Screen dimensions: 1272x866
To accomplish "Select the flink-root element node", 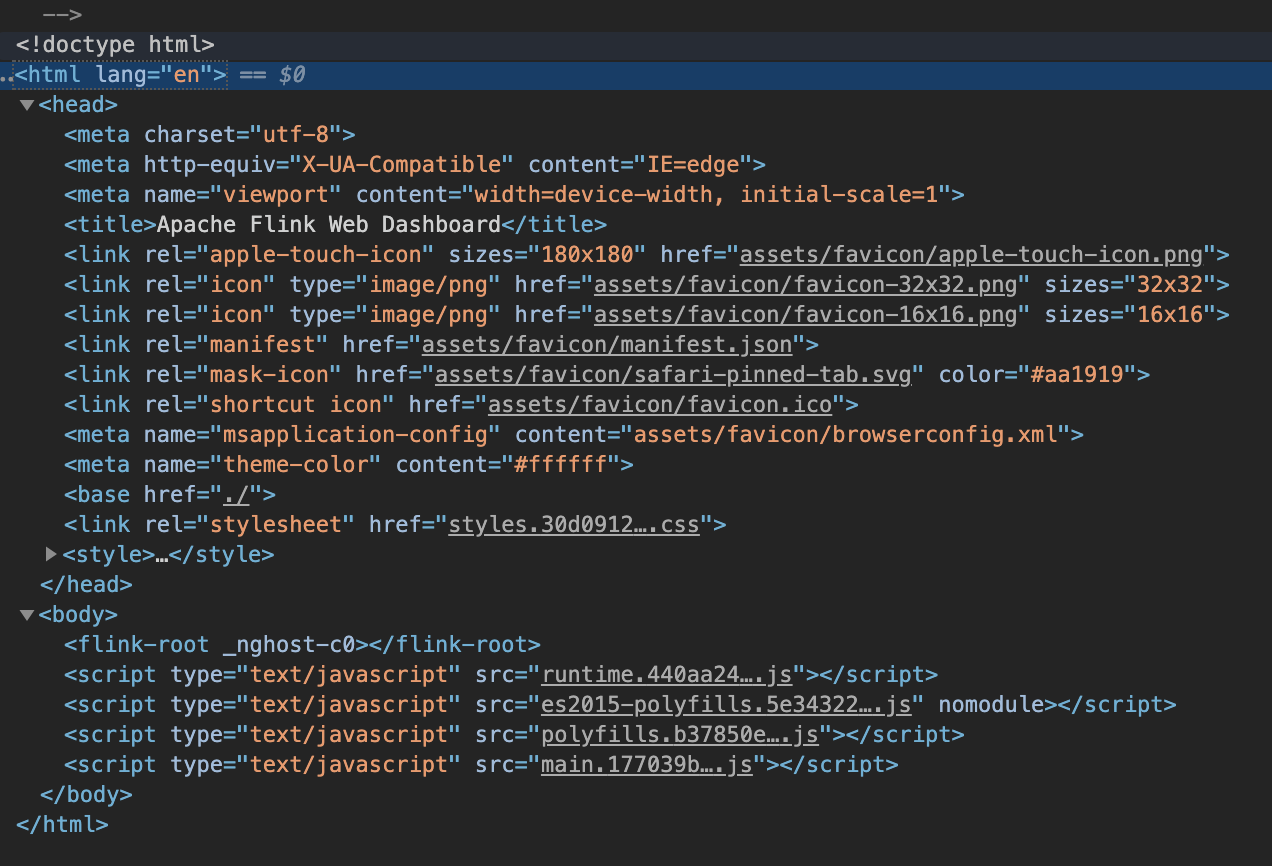I will 302,644.
